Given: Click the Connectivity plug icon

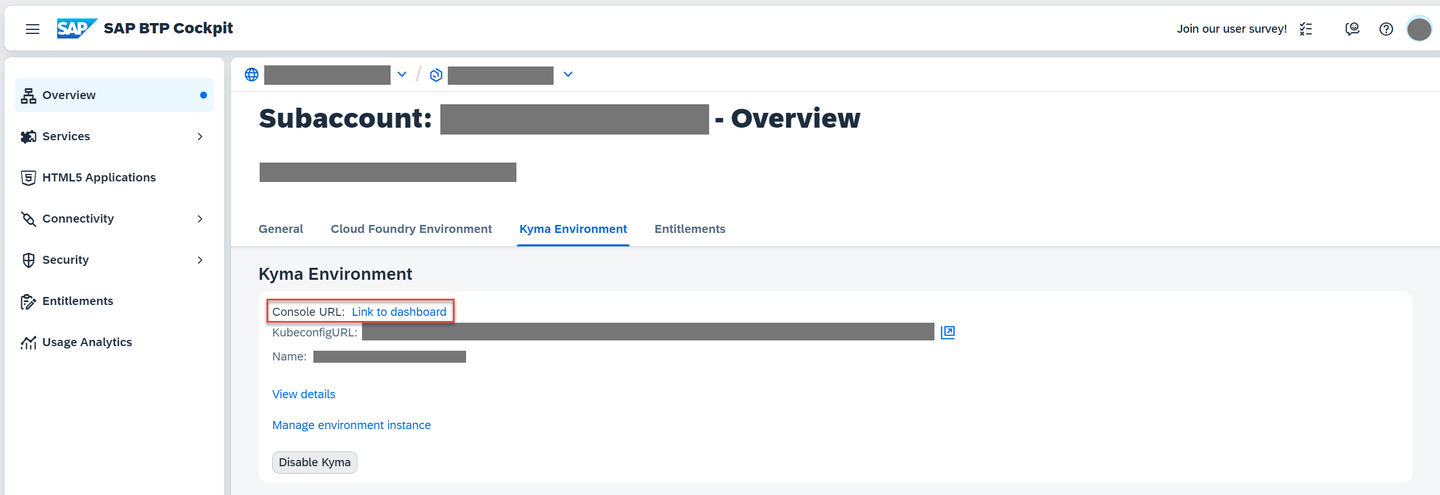Looking at the screenshot, I should (x=29, y=218).
